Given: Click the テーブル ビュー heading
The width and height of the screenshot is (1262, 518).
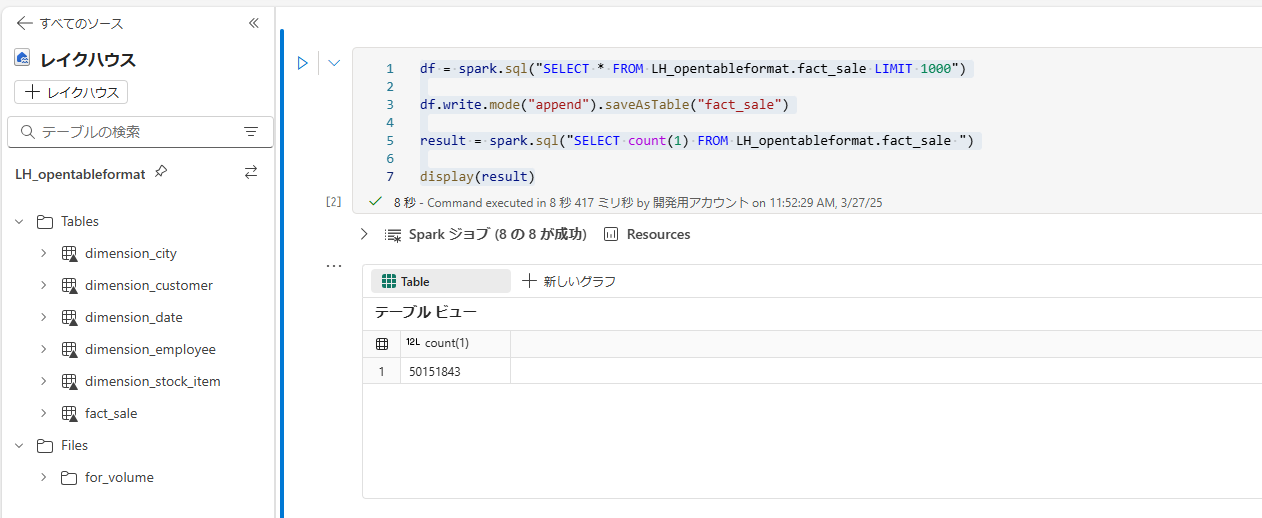Looking at the screenshot, I should click(x=426, y=312).
